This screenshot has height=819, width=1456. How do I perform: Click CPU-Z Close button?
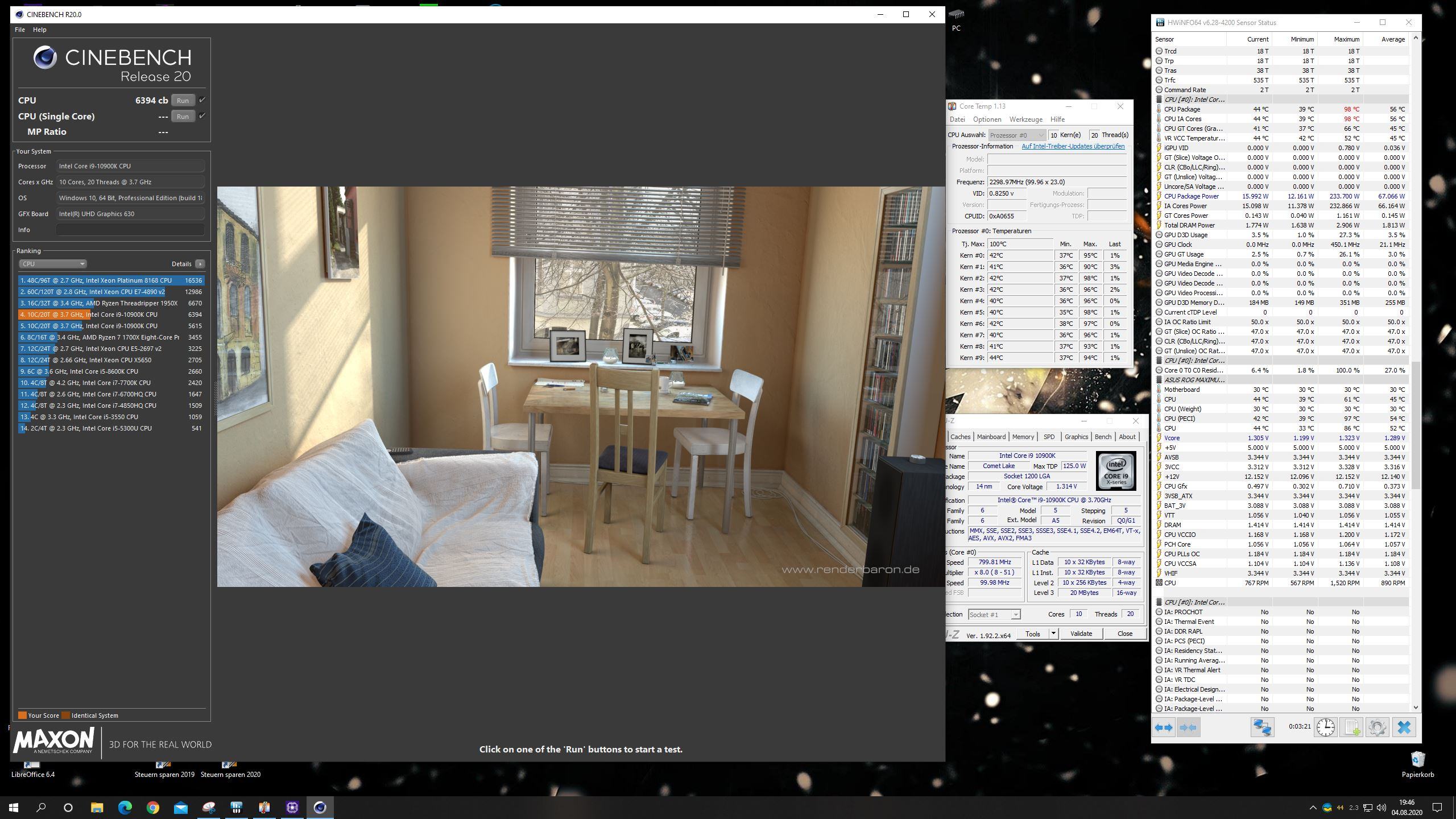pos(1125,634)
